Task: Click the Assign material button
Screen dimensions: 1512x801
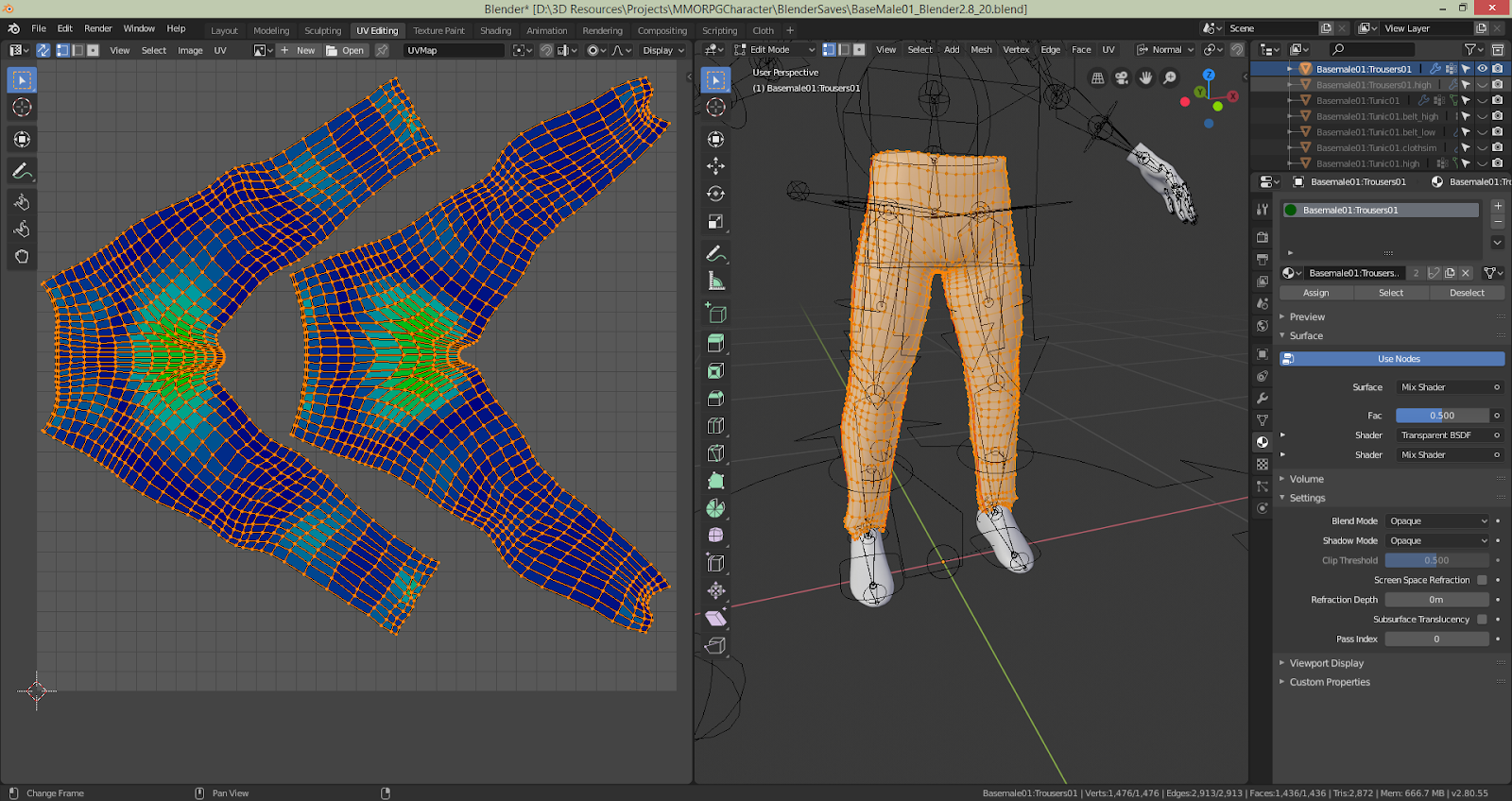Action: pos(1315,293)
